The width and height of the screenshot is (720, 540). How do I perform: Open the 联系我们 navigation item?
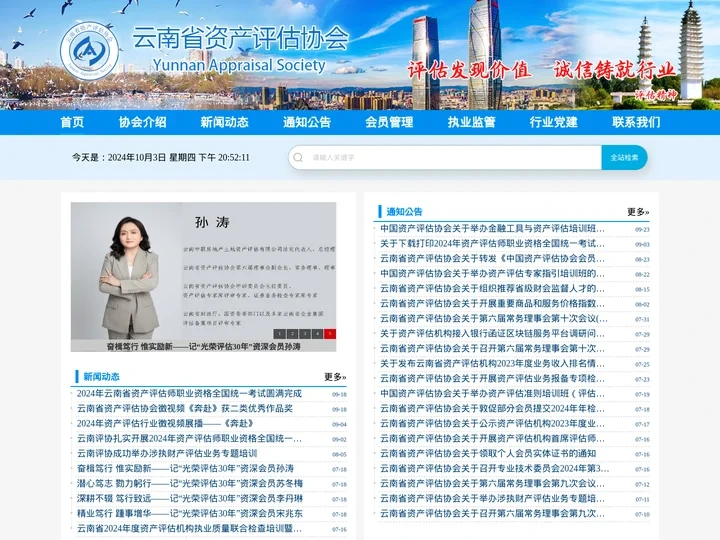tap(636, 122)
